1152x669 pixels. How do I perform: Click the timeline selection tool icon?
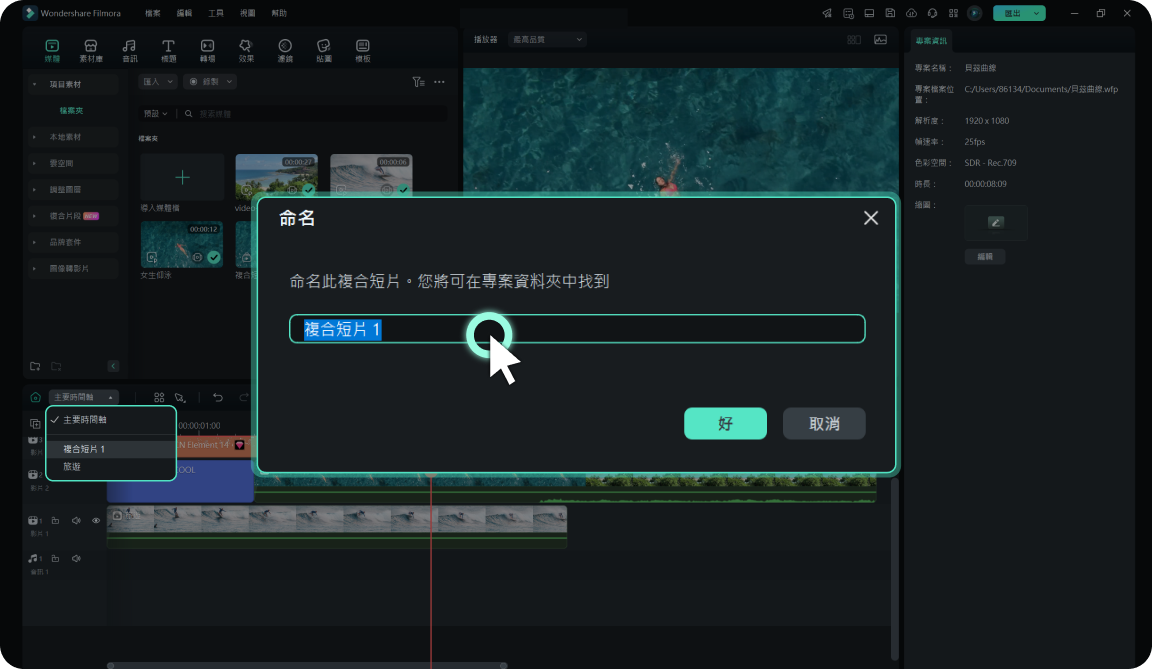(x=180, y=397)
